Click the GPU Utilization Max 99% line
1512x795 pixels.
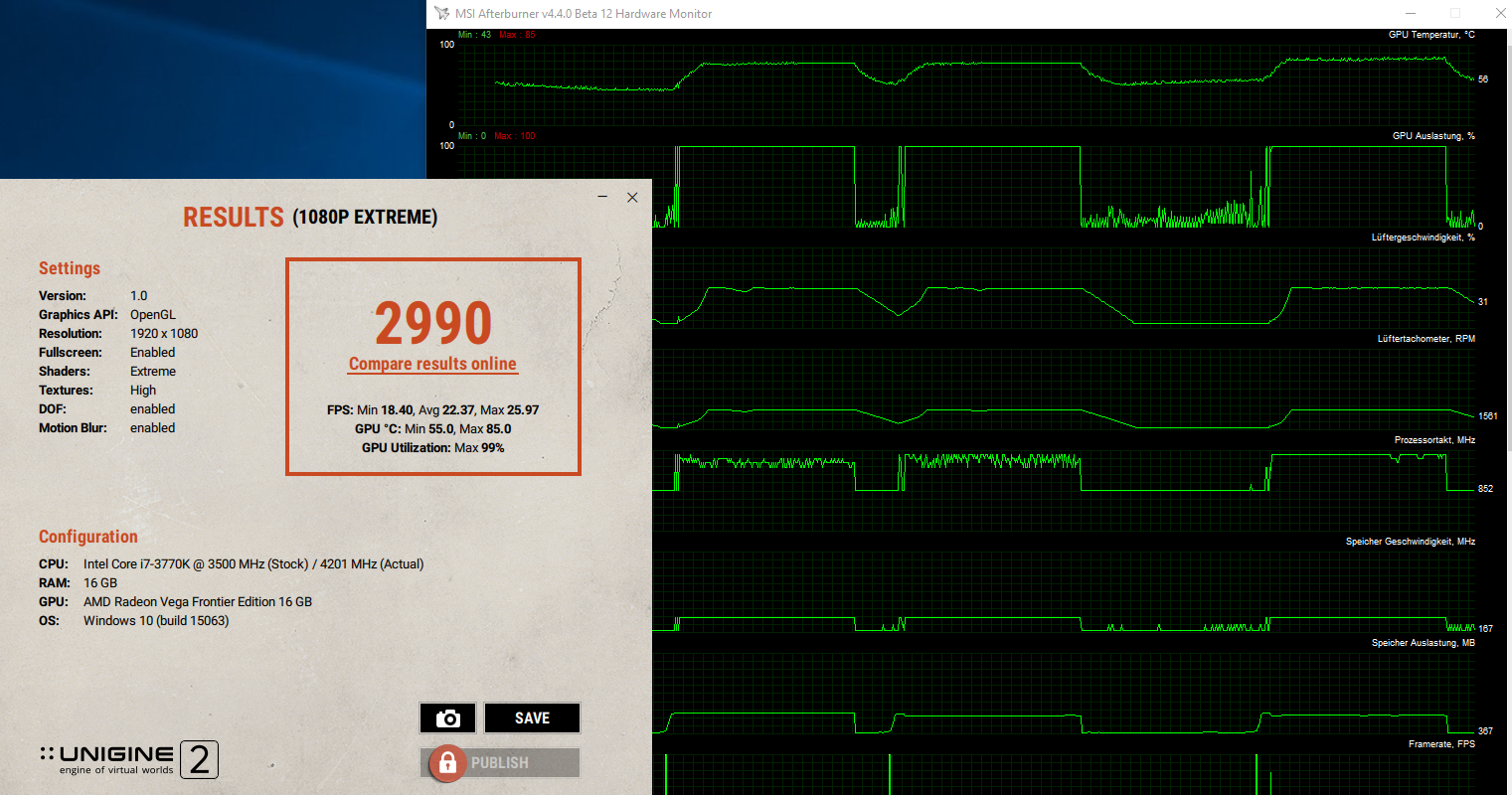click(433, 448)
